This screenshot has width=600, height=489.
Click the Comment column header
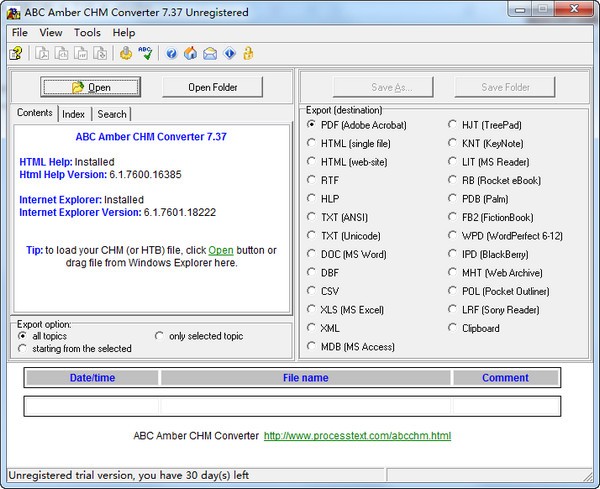(x=505, y=378)
